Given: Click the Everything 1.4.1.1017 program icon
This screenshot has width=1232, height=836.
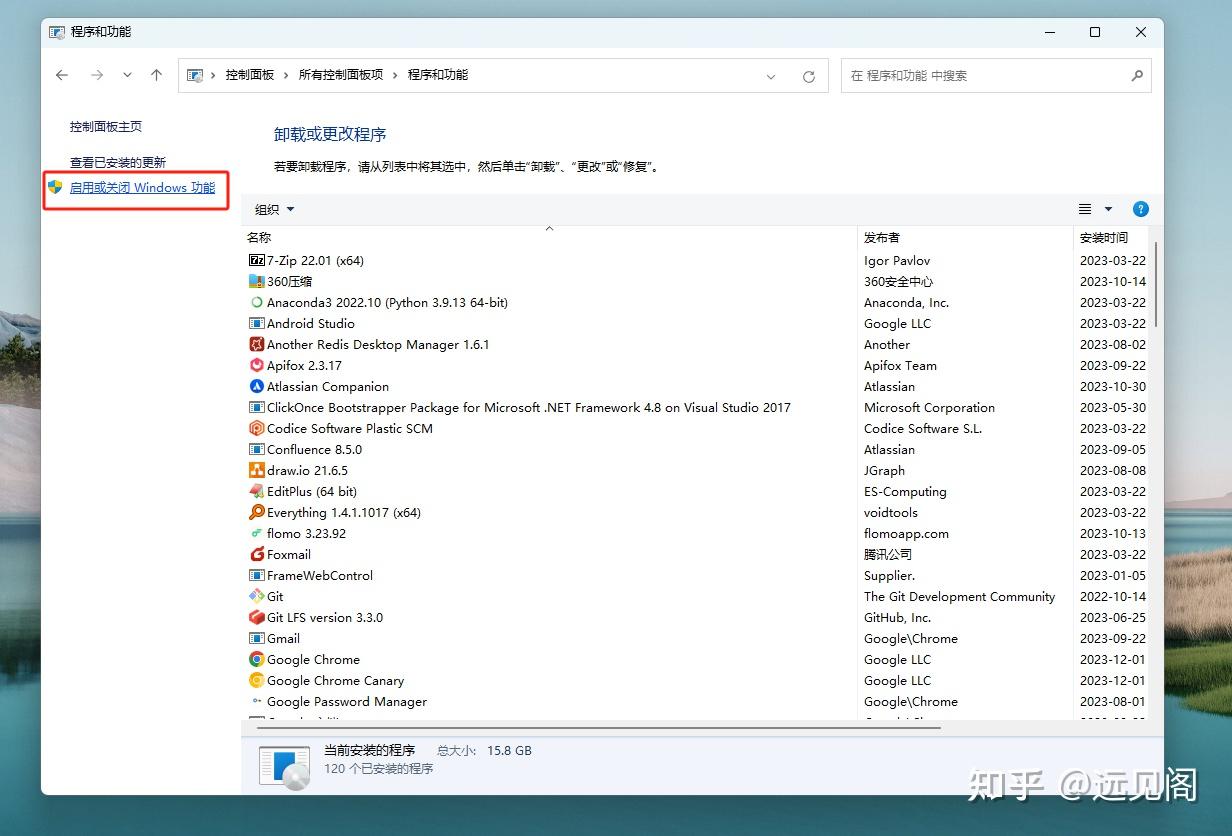Looking at the screenshot, I should coord(257,512).
